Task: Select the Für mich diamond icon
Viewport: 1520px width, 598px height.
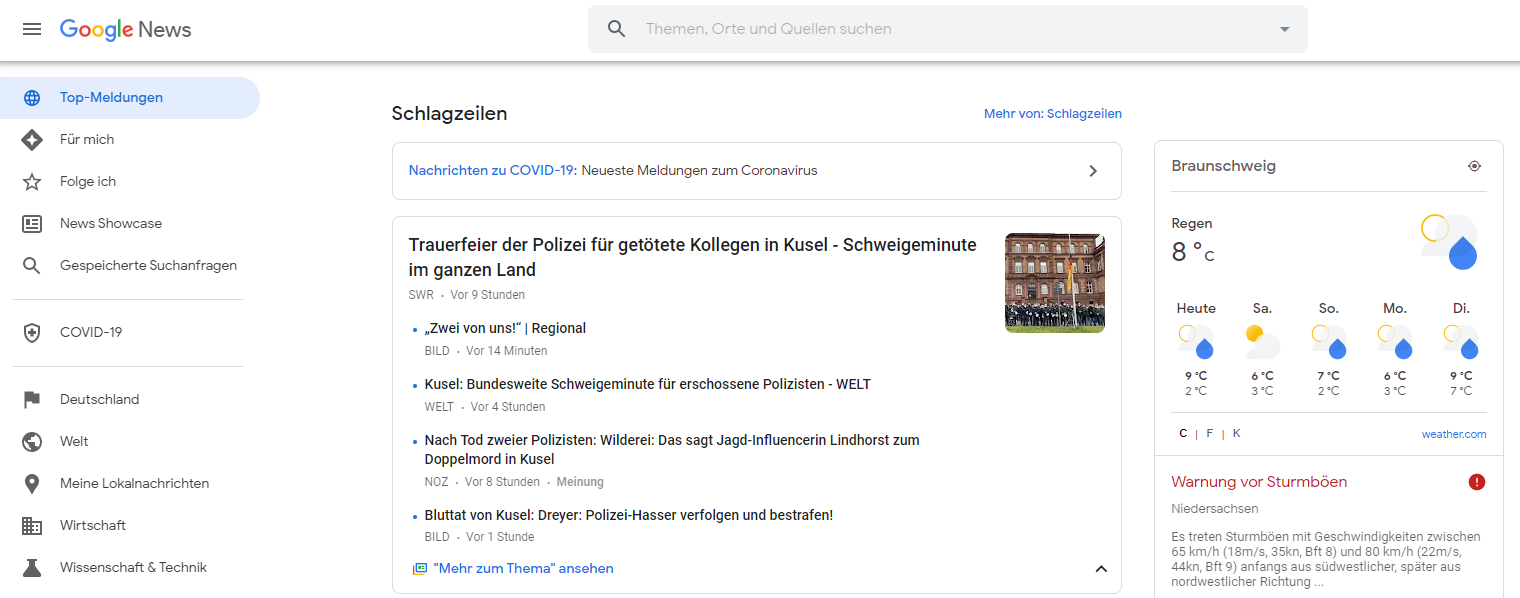Action: click(33, 139)
